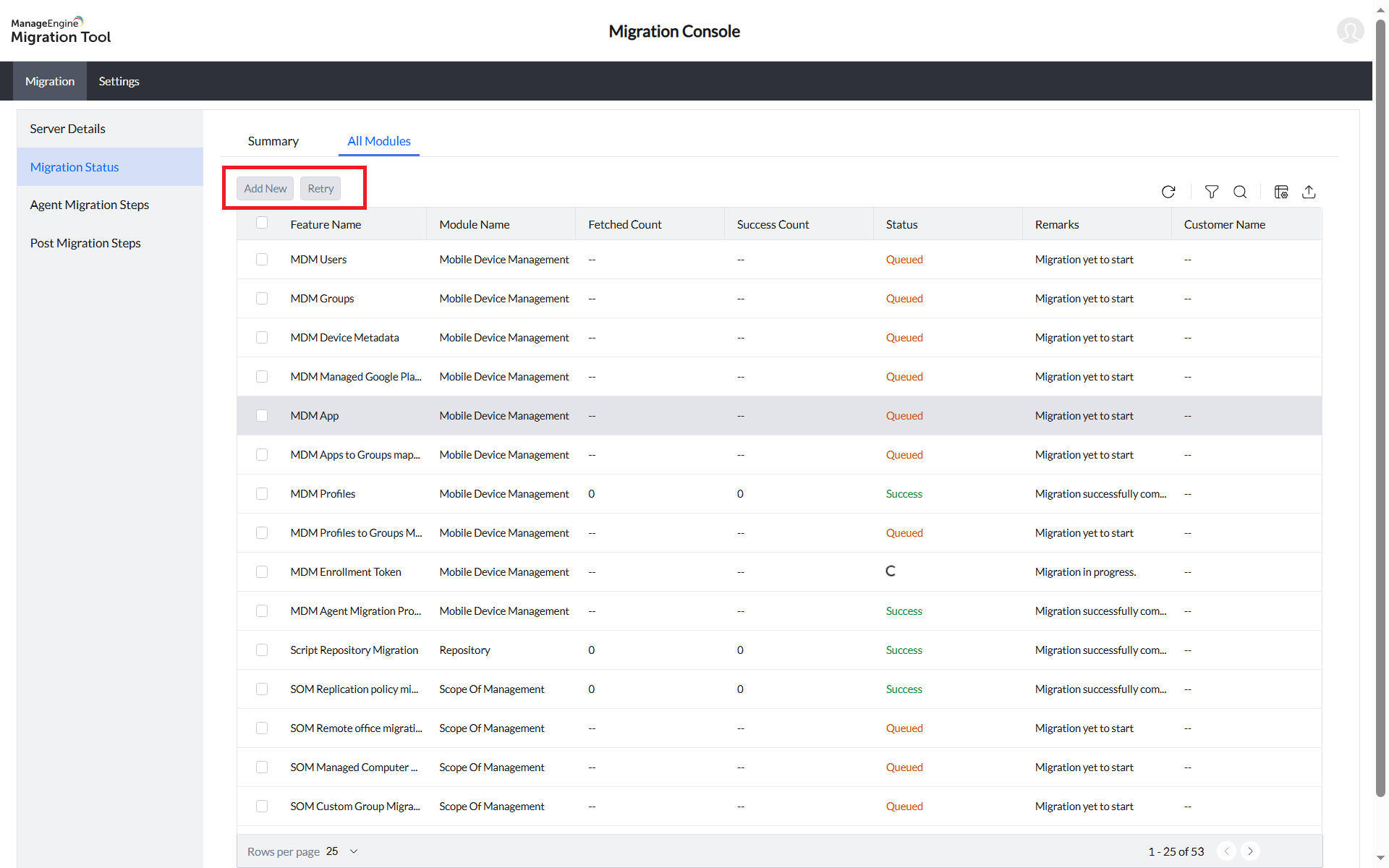
Task: Click MDM Agent Migration feature name
Action: (x=355, y=611)
